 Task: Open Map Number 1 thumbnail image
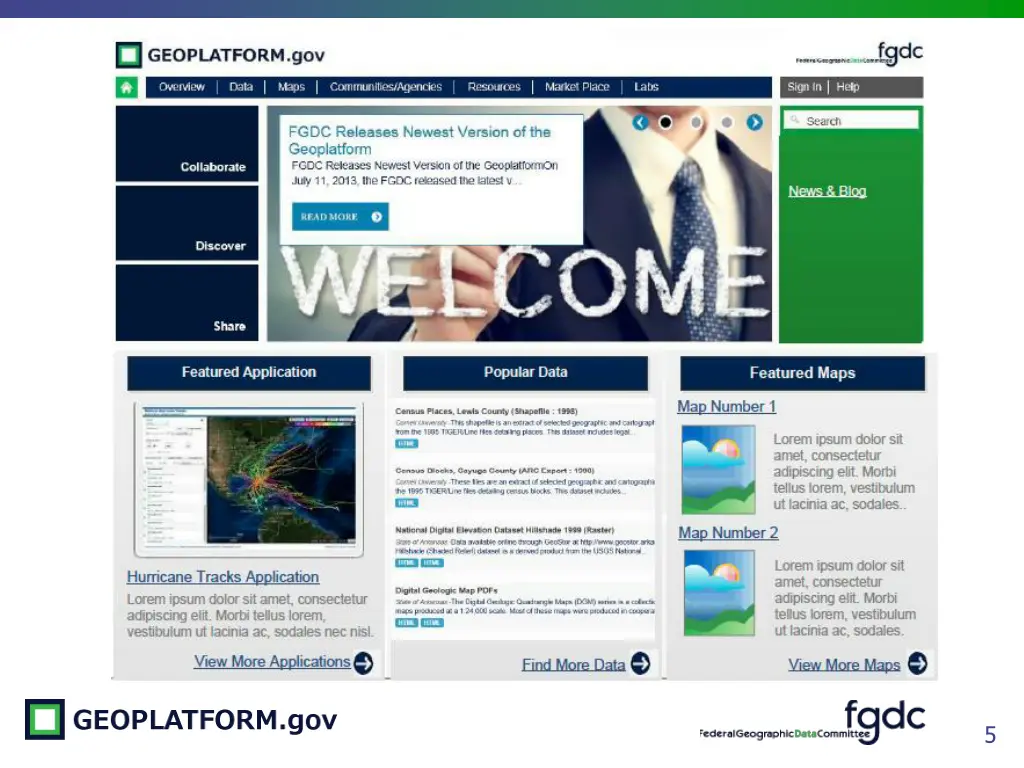pos(718,470)
